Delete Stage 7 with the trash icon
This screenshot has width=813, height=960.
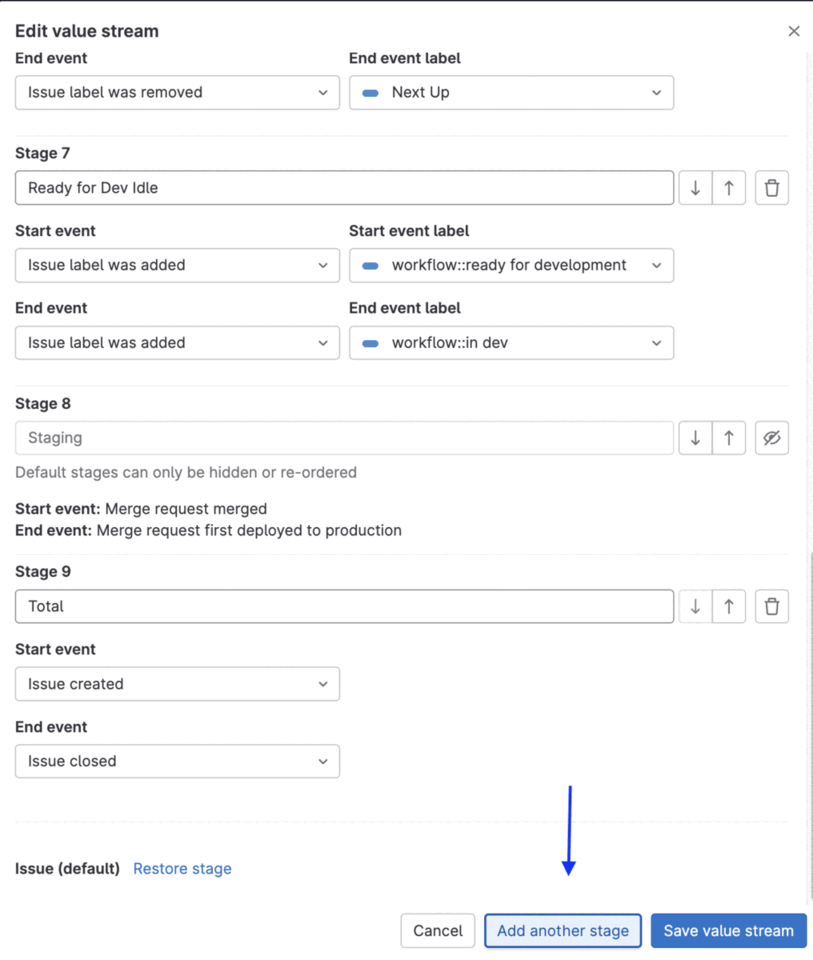click(771, 187)
